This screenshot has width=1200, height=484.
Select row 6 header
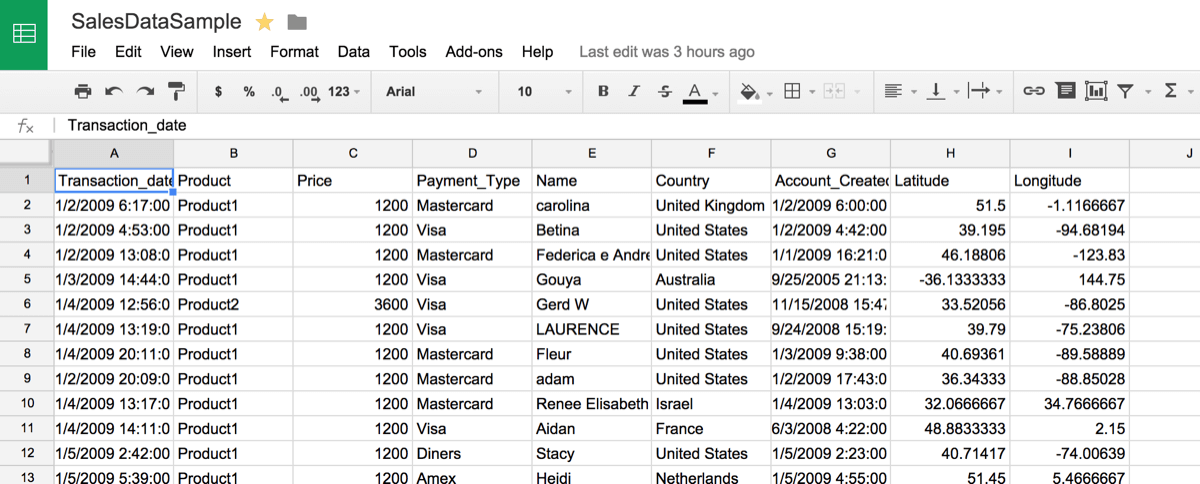(x=27, y=305)
